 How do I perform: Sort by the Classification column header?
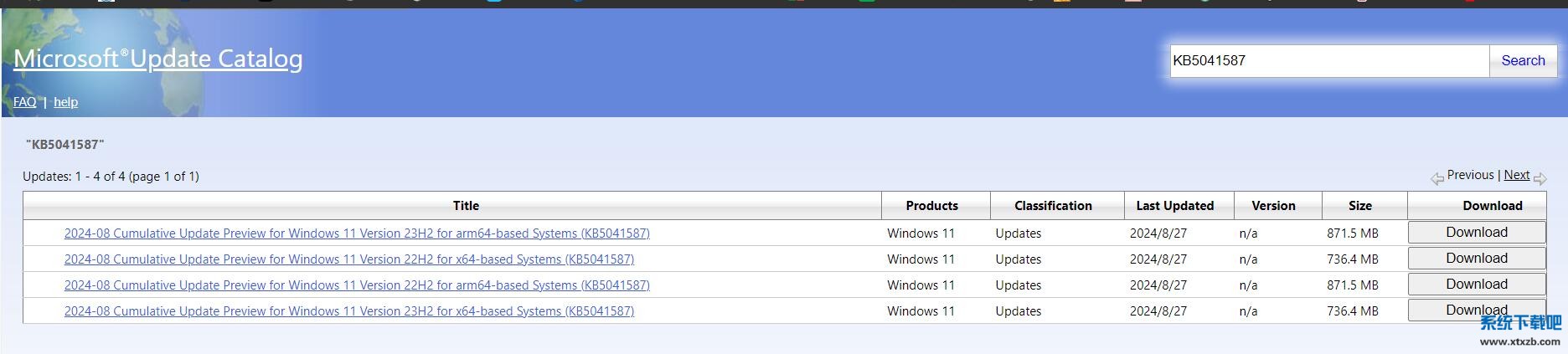[x=1053, y=206]
